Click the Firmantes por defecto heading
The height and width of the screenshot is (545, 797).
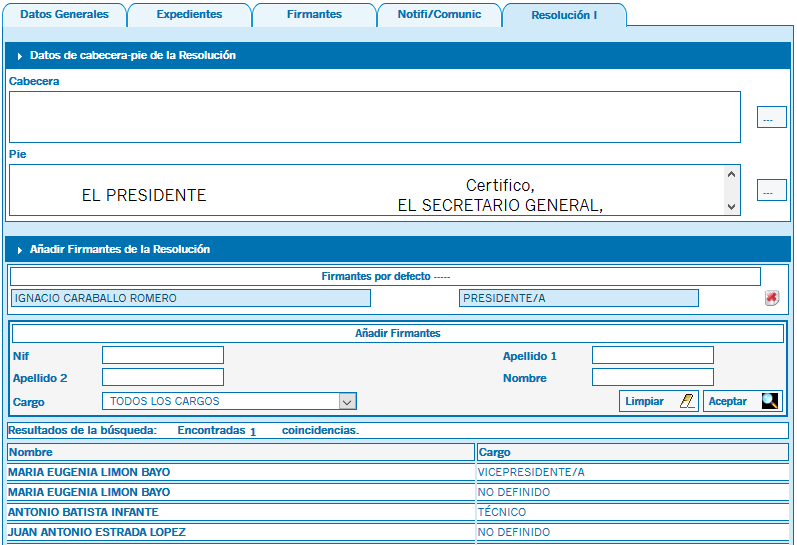[385, 276]
